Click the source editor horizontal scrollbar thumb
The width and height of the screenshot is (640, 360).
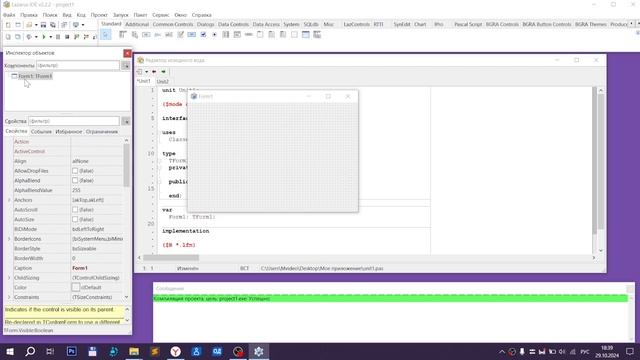pos(171,258)
